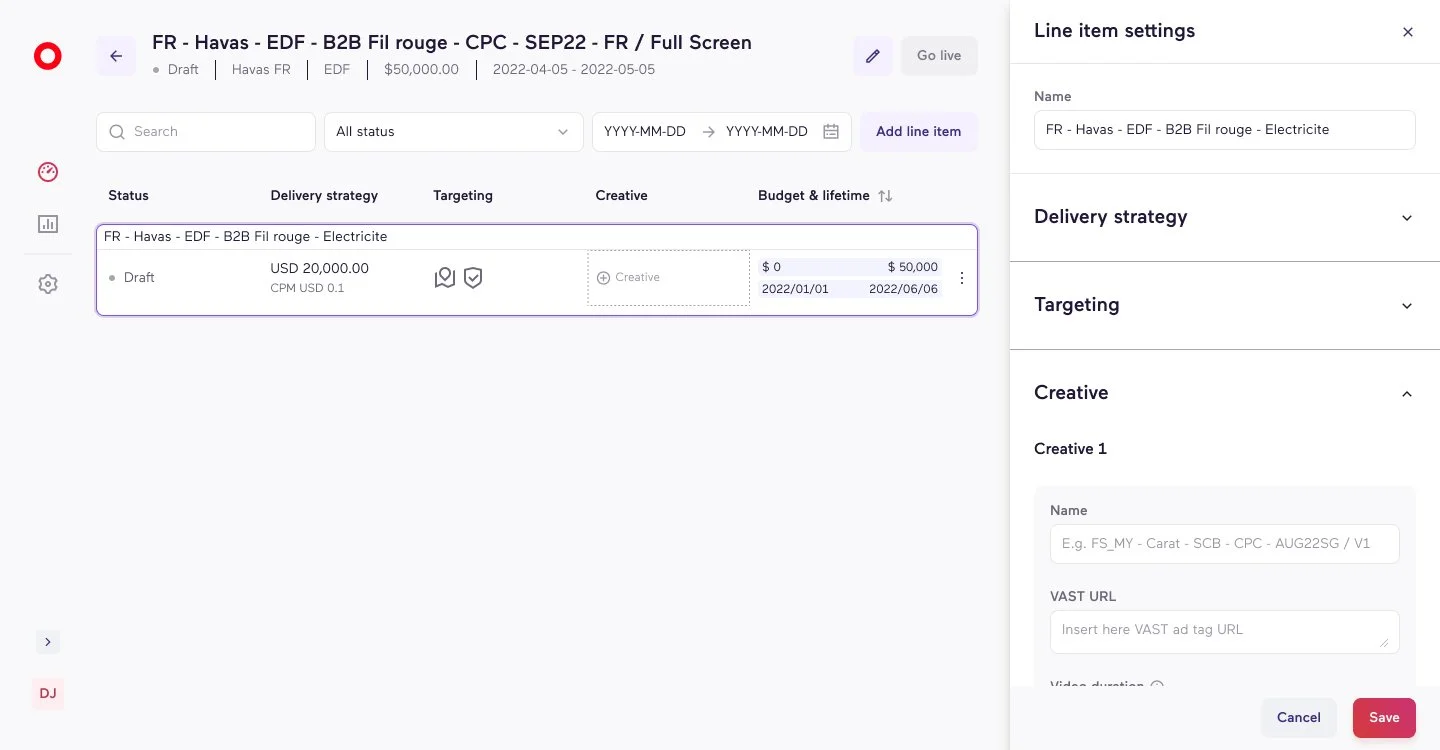1440x750 pixels.
Task: Expand the Delivery strategy section
Action: 1225,217
